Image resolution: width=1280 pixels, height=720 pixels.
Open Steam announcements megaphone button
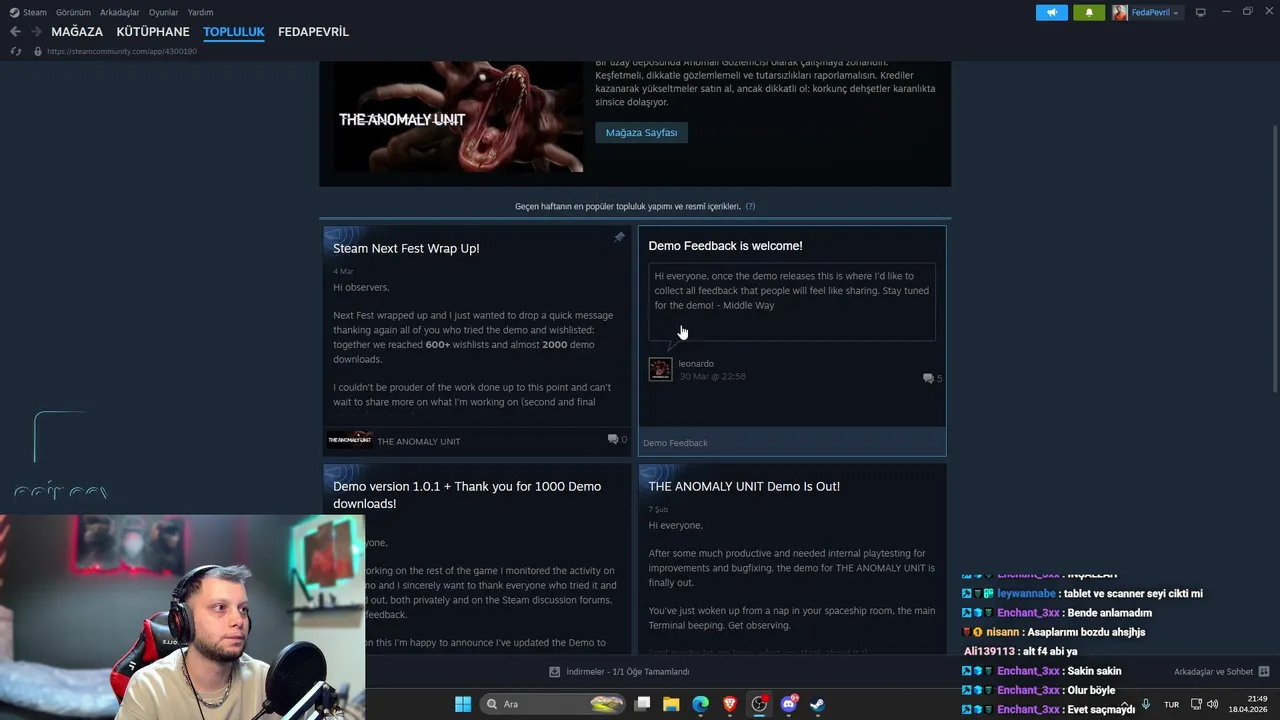tap(1051, 12)
